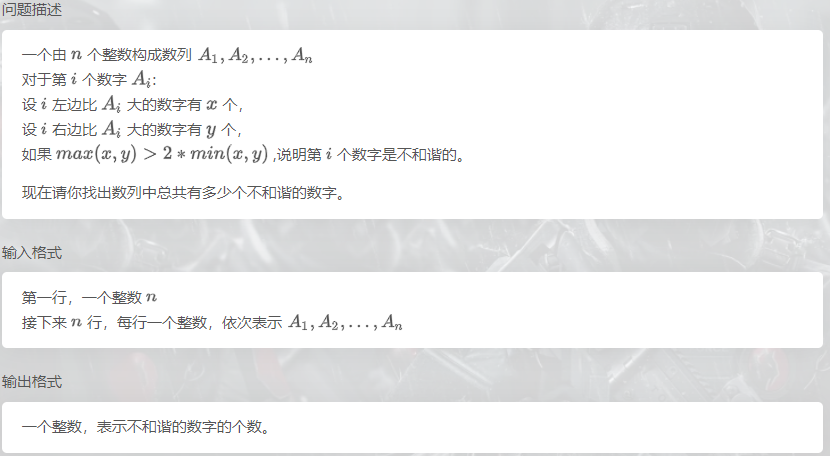830x456 pixels.
Task: Click the text 一个由 n 个整数构成数列
Action: tap(106, 55)
